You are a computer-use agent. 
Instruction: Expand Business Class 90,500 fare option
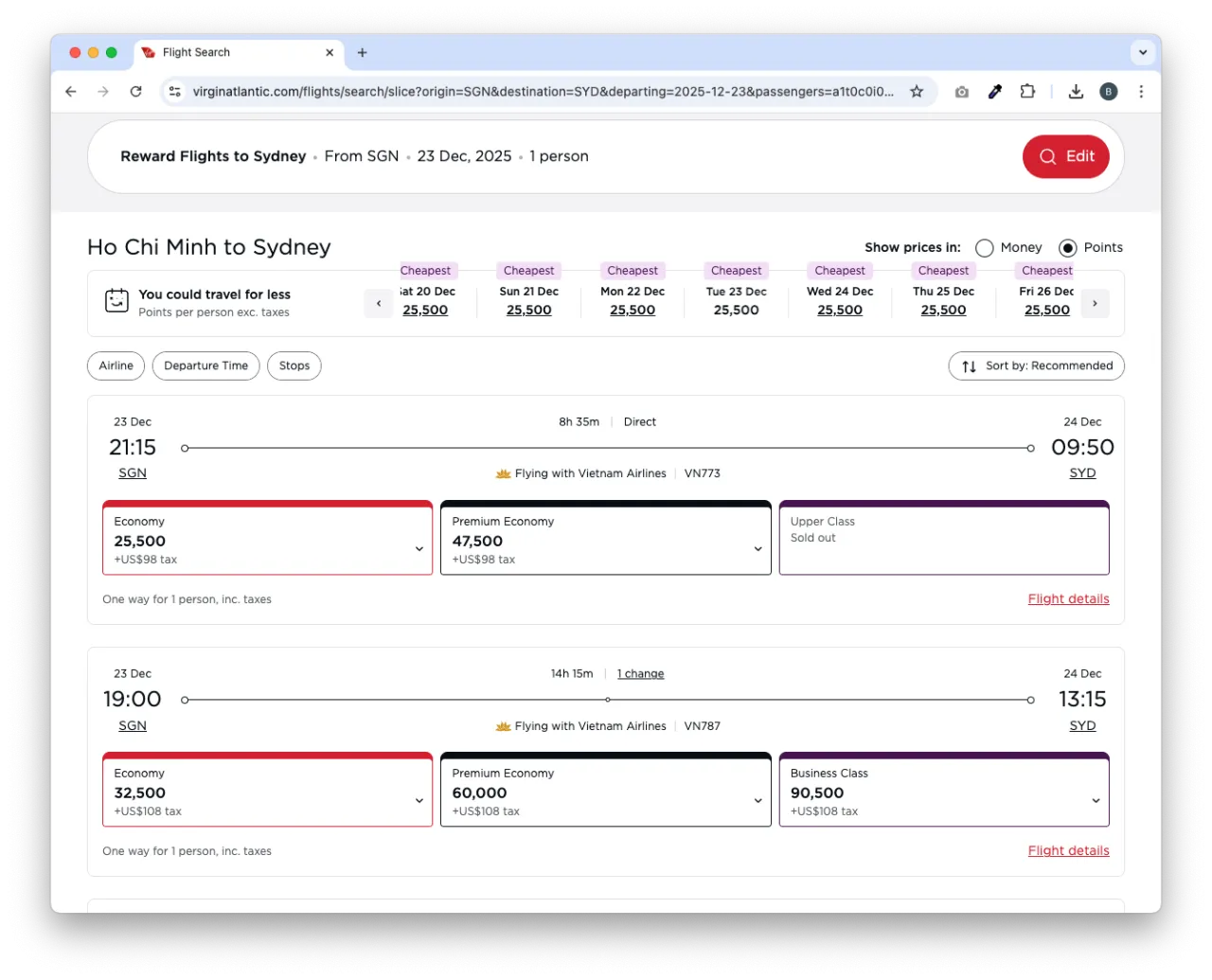[x=944, y=790]
